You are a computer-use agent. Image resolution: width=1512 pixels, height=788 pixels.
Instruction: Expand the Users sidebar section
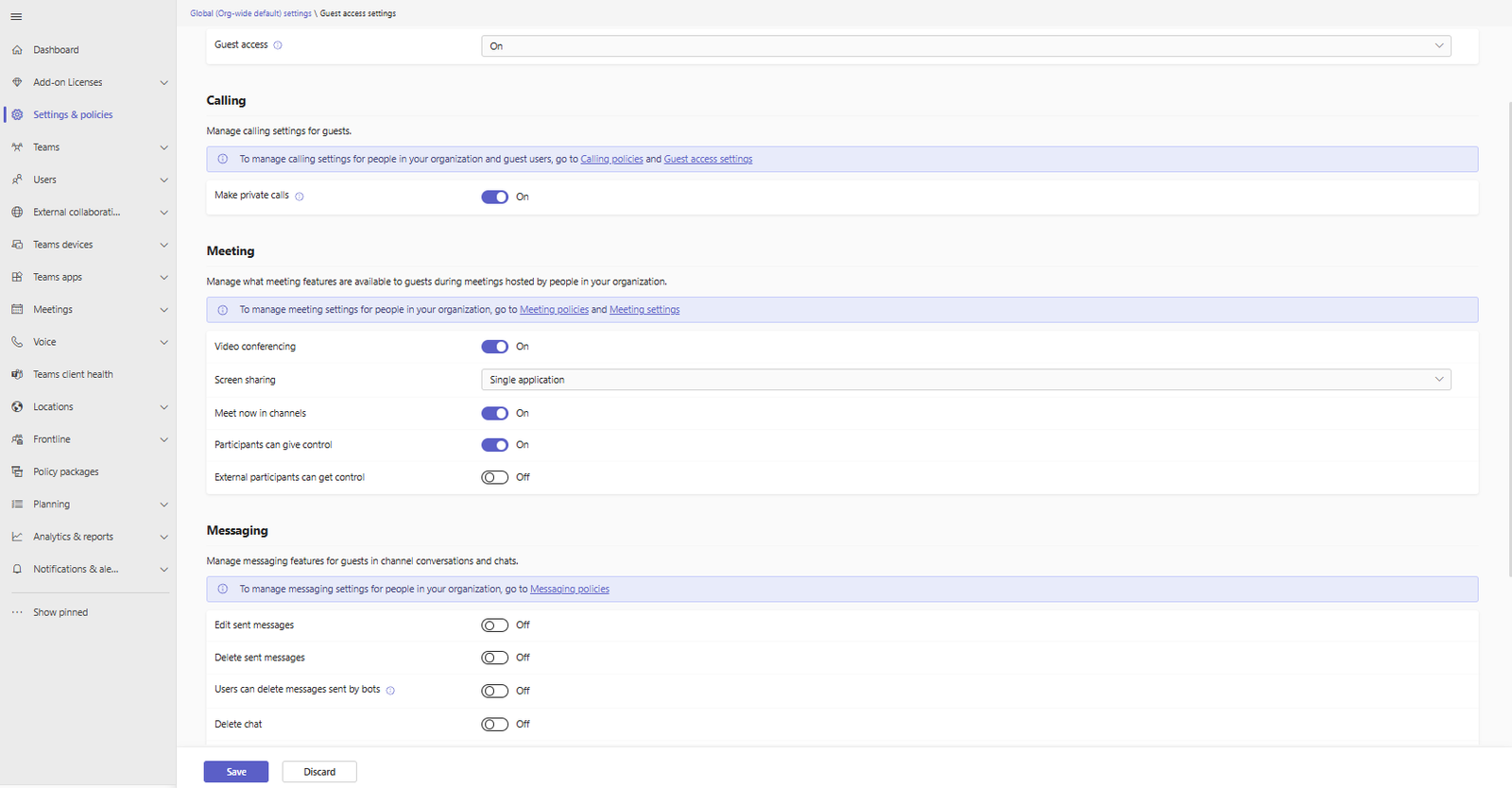pyautogui.click(x=164, y=180)
